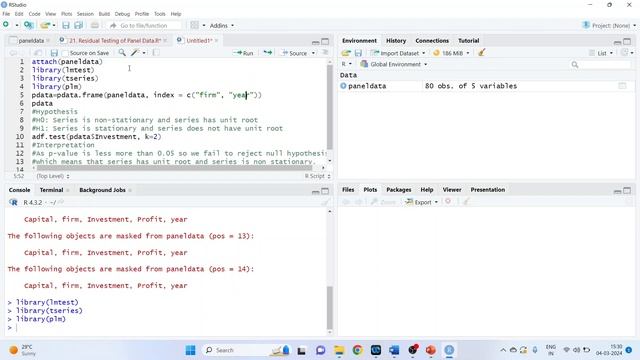This screenshot has height=360, width=640.
Task: Open the R Script file type selector
Action: click(x=318, y=176)
